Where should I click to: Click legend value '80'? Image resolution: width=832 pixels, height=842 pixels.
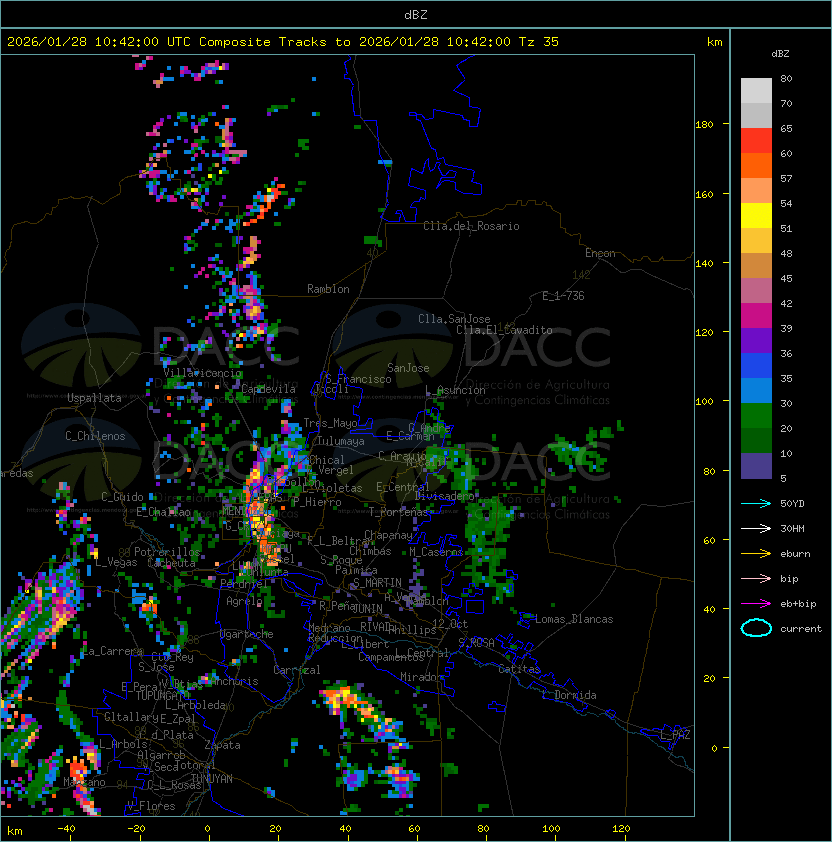click(x=786, y=78)
